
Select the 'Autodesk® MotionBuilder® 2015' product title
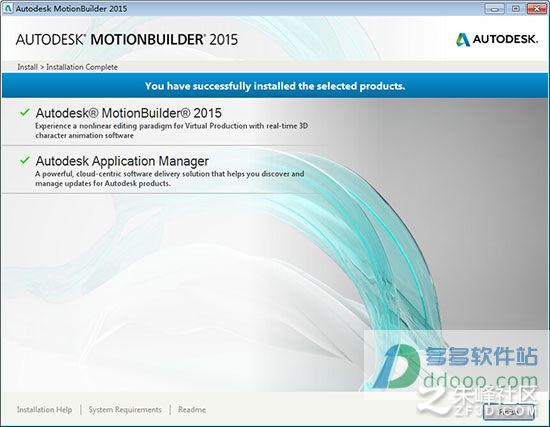coord(129,113)
